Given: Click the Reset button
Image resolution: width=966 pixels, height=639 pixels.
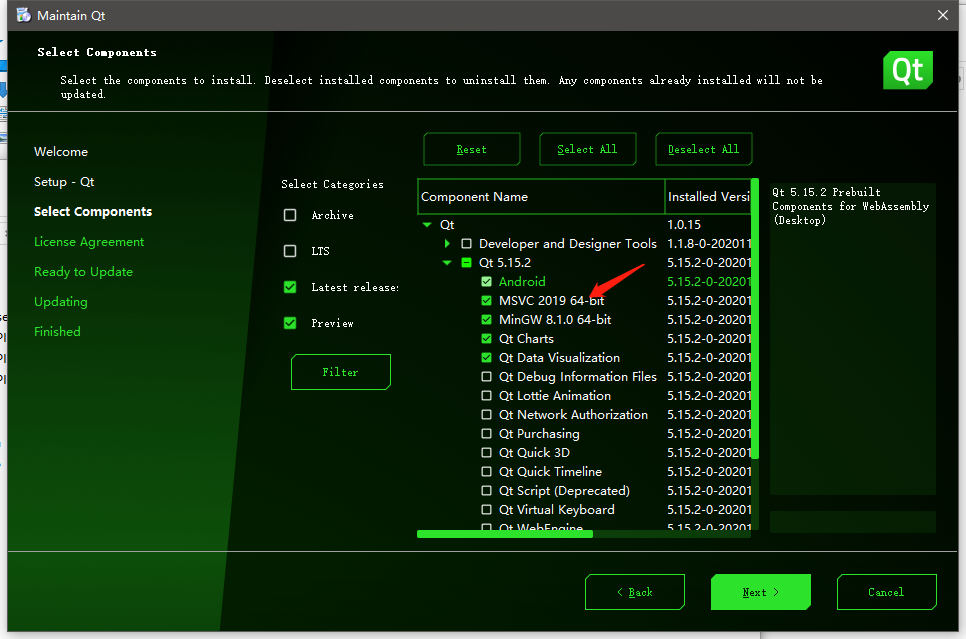Looking at the screenshot, I should coord(472,149).
